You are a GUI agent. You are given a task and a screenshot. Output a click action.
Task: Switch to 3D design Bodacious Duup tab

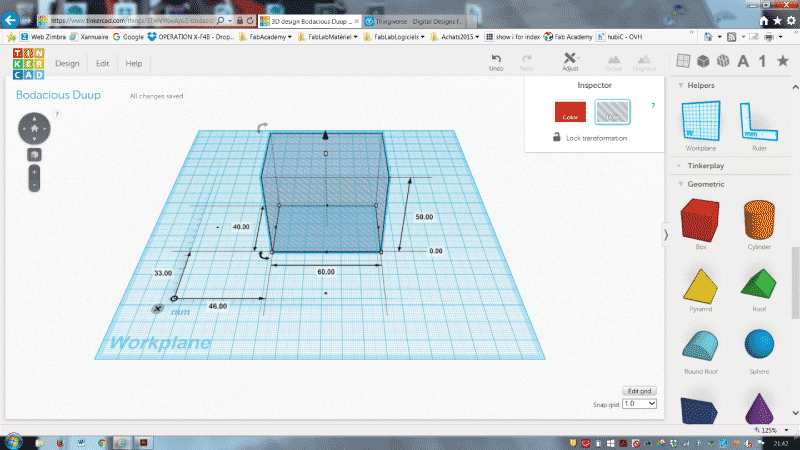click(310, 21)
